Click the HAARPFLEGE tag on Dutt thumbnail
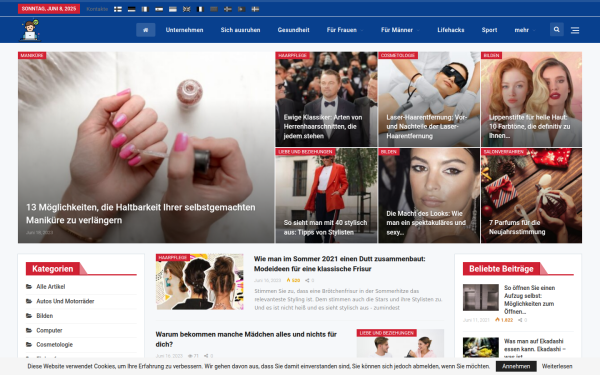600x375 pixels. (x=173, y=258)
